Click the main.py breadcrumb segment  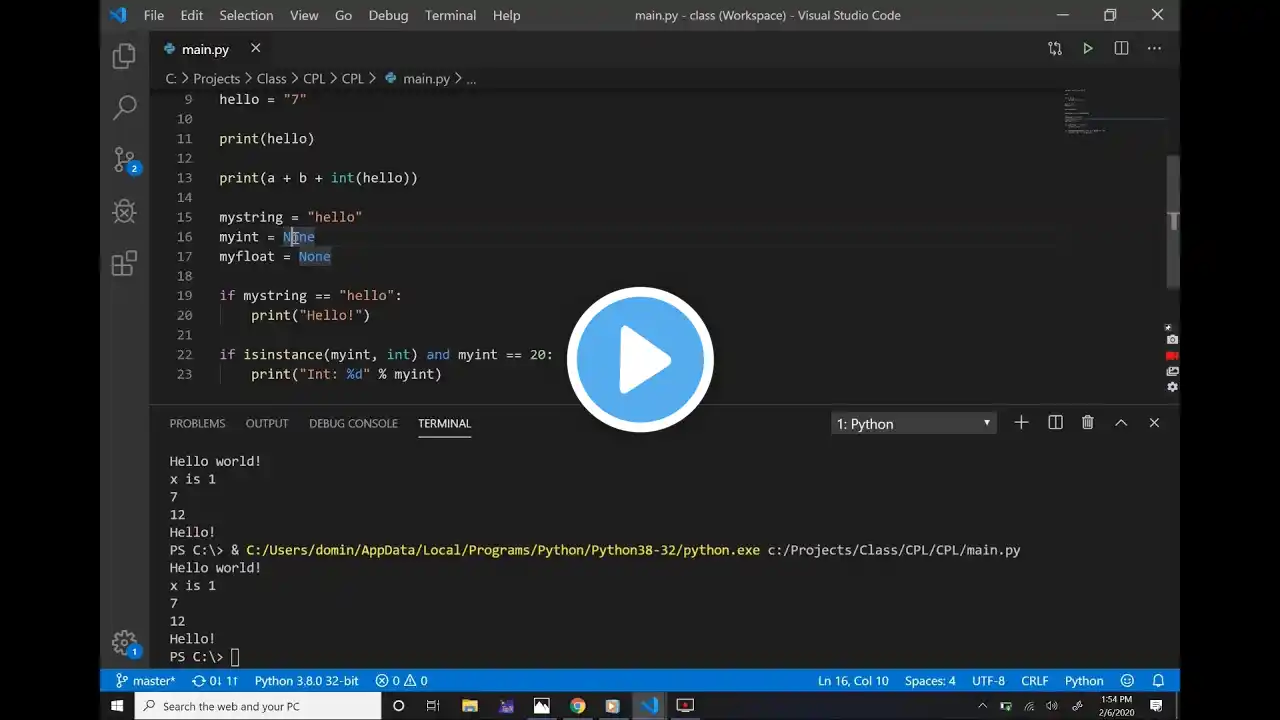(x=417, y=78)
